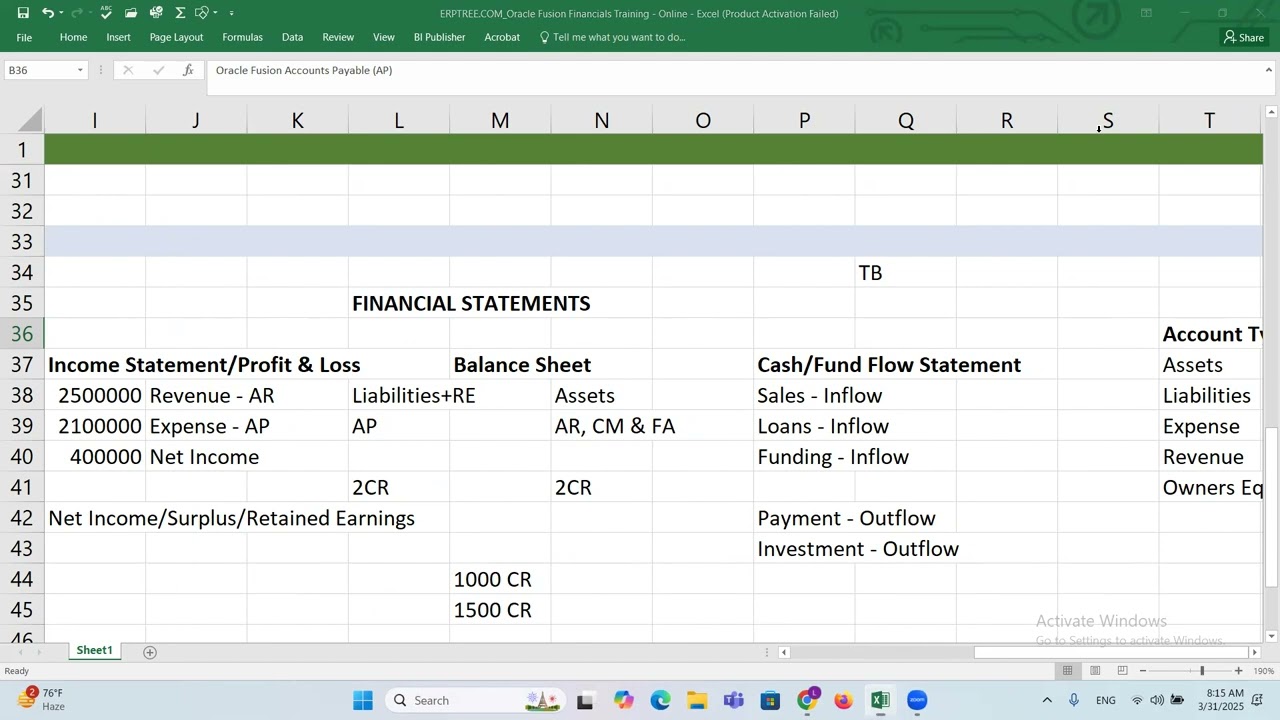Run Spelling check from quick access toolbar
1280x720 pixels.
click(106, 13)
